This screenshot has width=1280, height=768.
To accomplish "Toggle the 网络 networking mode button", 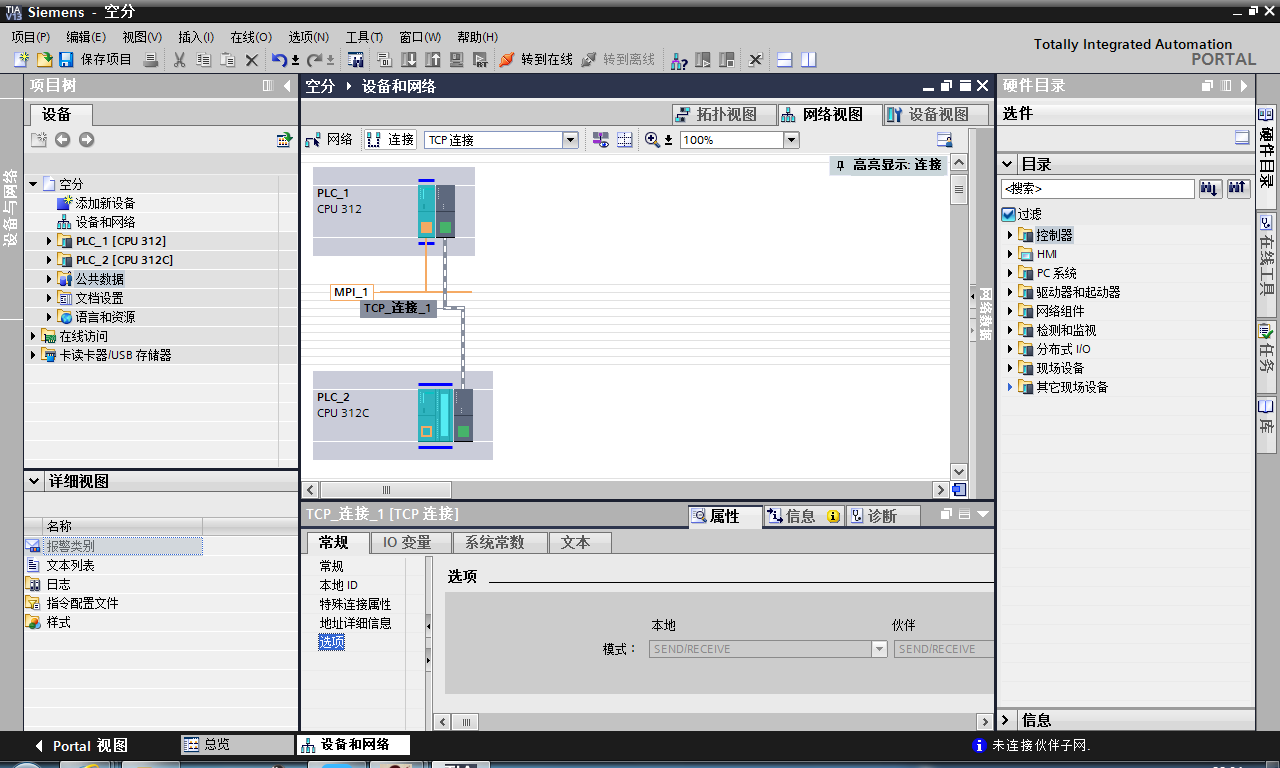I will click(x=330, y=140).
